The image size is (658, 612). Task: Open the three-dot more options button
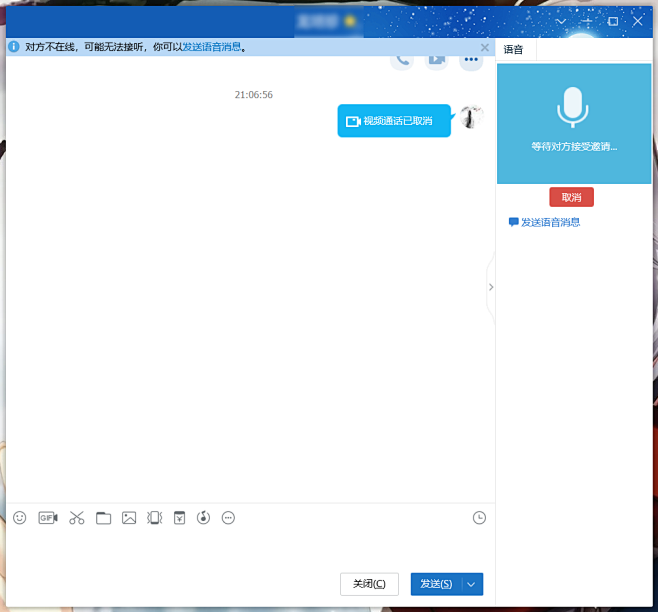470,60
